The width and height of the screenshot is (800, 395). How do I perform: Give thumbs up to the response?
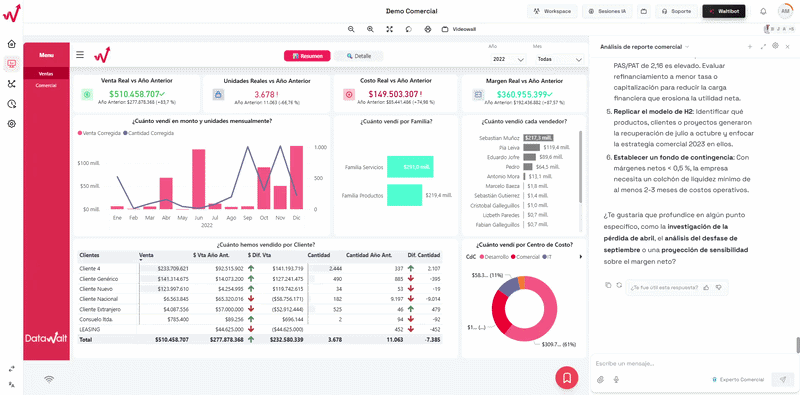(706, 287)
